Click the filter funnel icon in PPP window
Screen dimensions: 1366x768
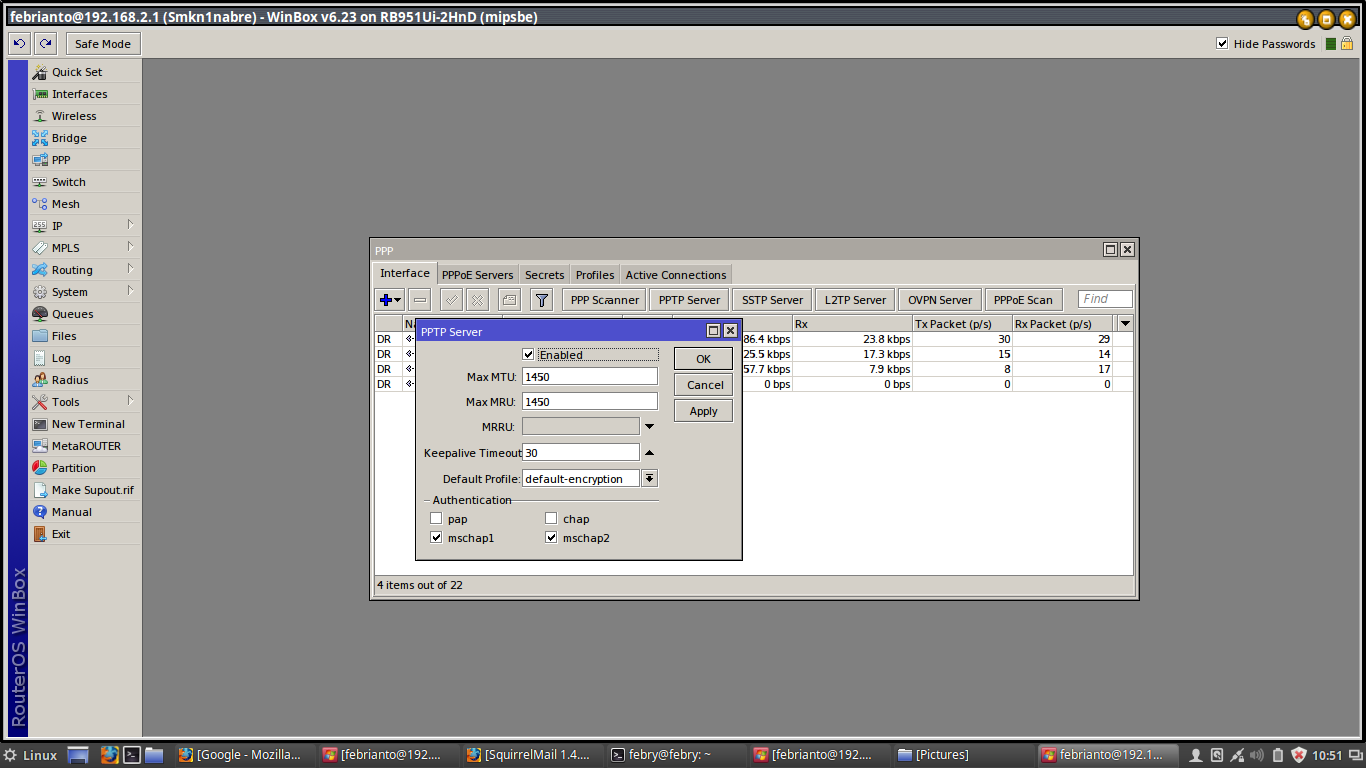541,299
